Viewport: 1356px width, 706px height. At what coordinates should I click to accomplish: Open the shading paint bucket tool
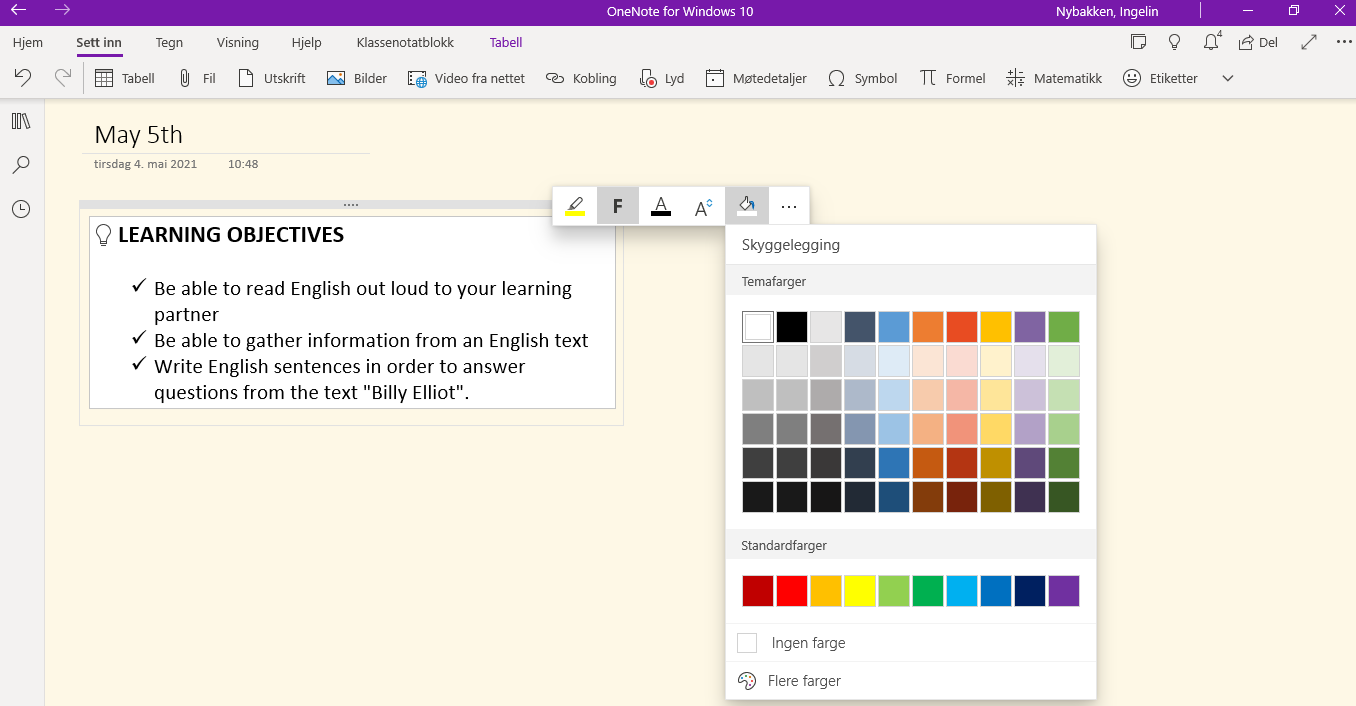click(x=746, y=206)
